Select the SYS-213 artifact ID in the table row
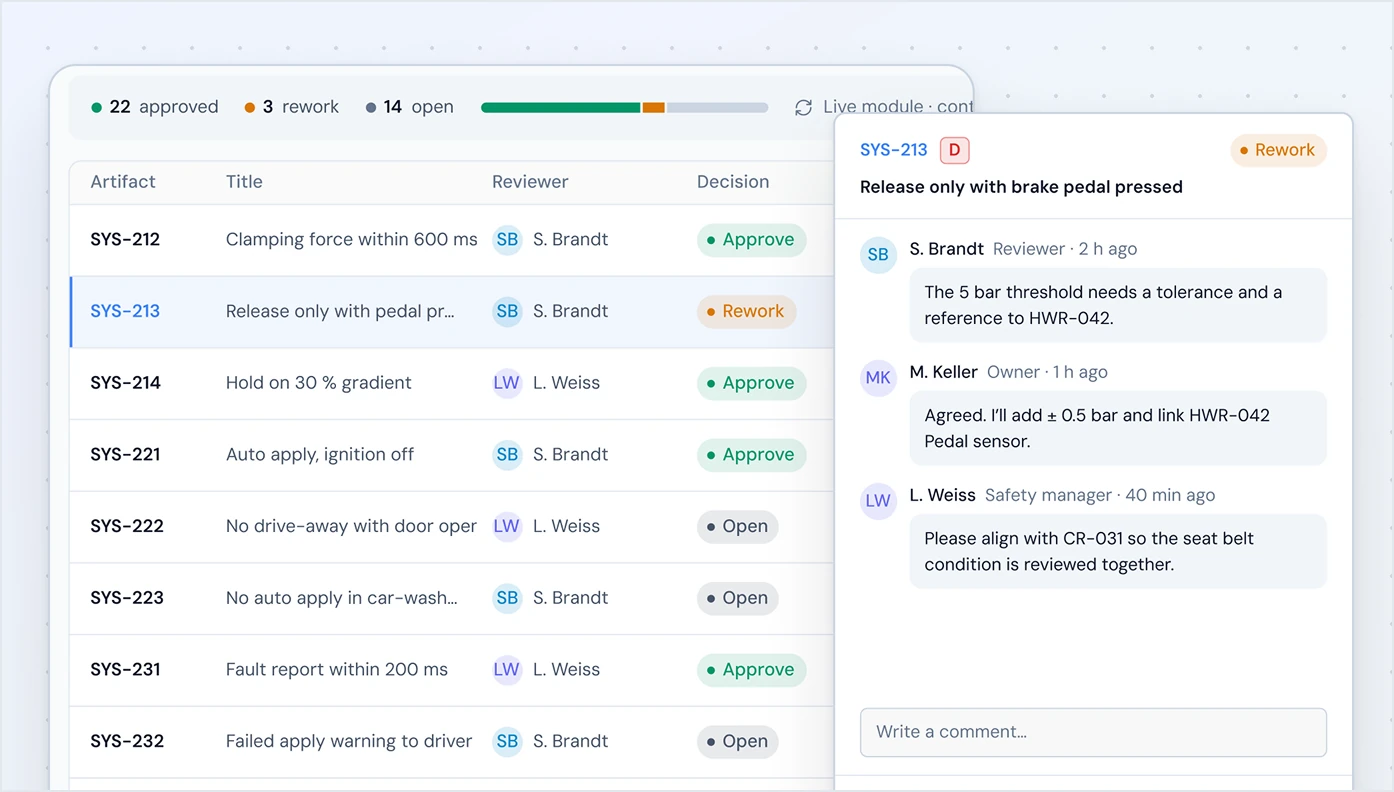This screenshot has width=1394, height=792. click(x=125, y=312)
